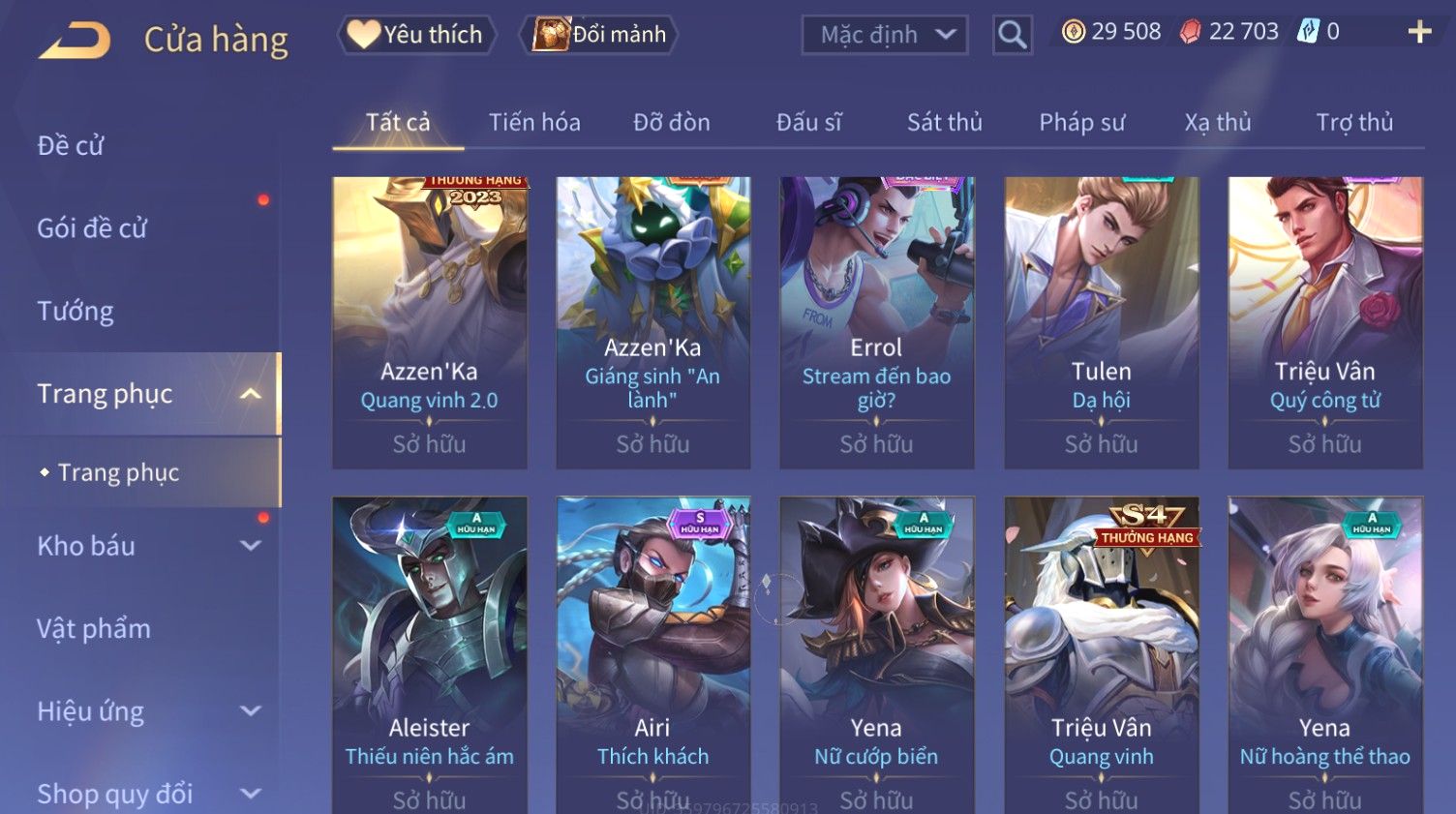The image size is (1456, 814).
Task: Tap the gold coin balance icon
Action: pyautogui.click(x=1074, y=32)
